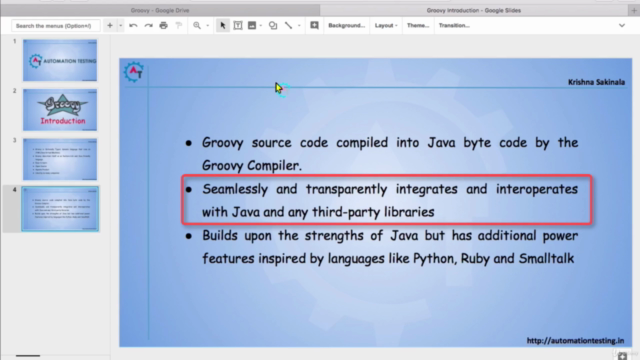Open the zoom level dropdown arrow
Screen dimensions: 640x360
[208, 25]
